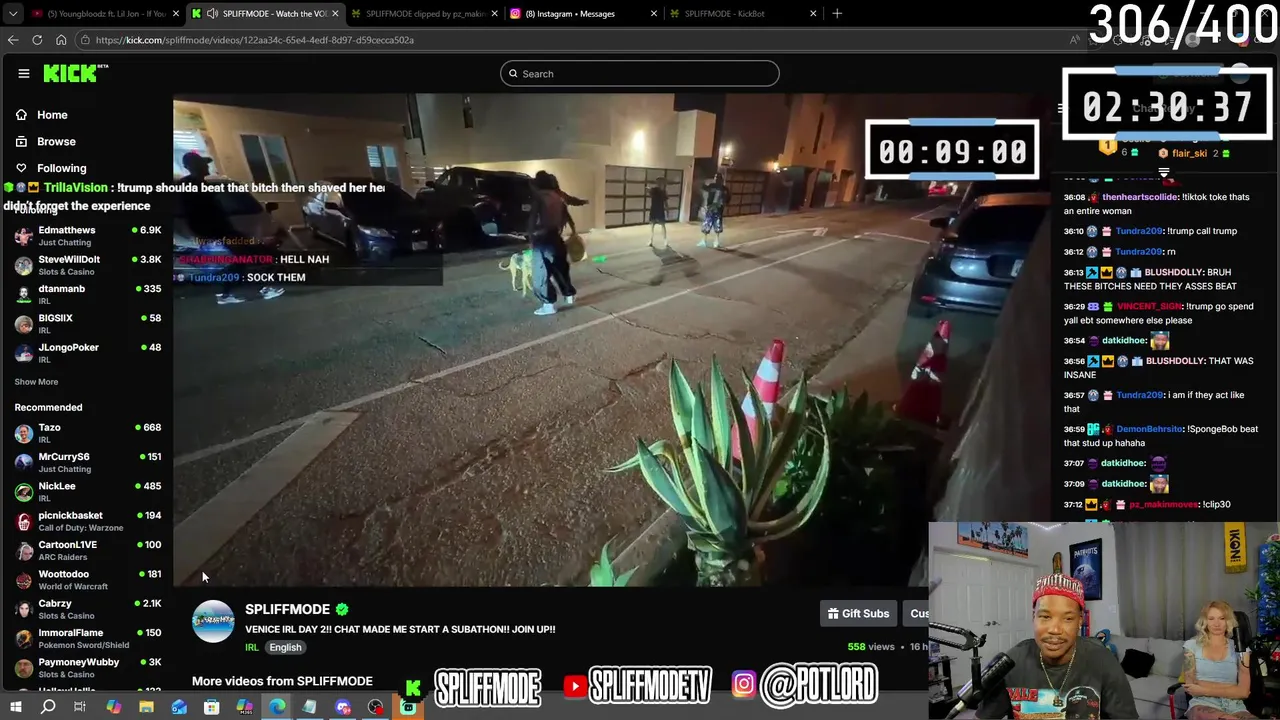Click the browser home icon

pyautogui.click(x=61, y=40)
